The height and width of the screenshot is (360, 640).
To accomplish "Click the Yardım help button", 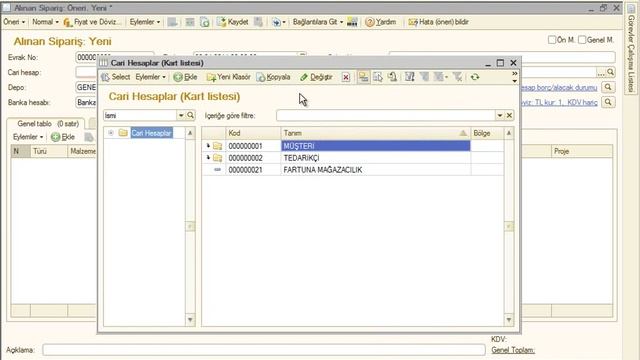I will [381, 22].
